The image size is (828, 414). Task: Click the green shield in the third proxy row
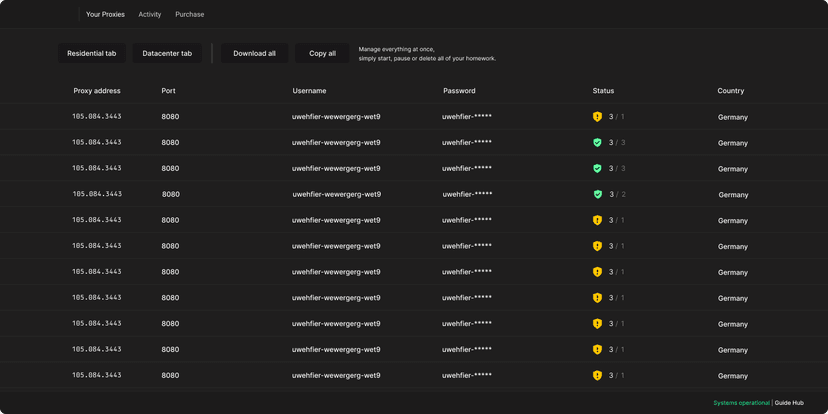pos(597,169)
